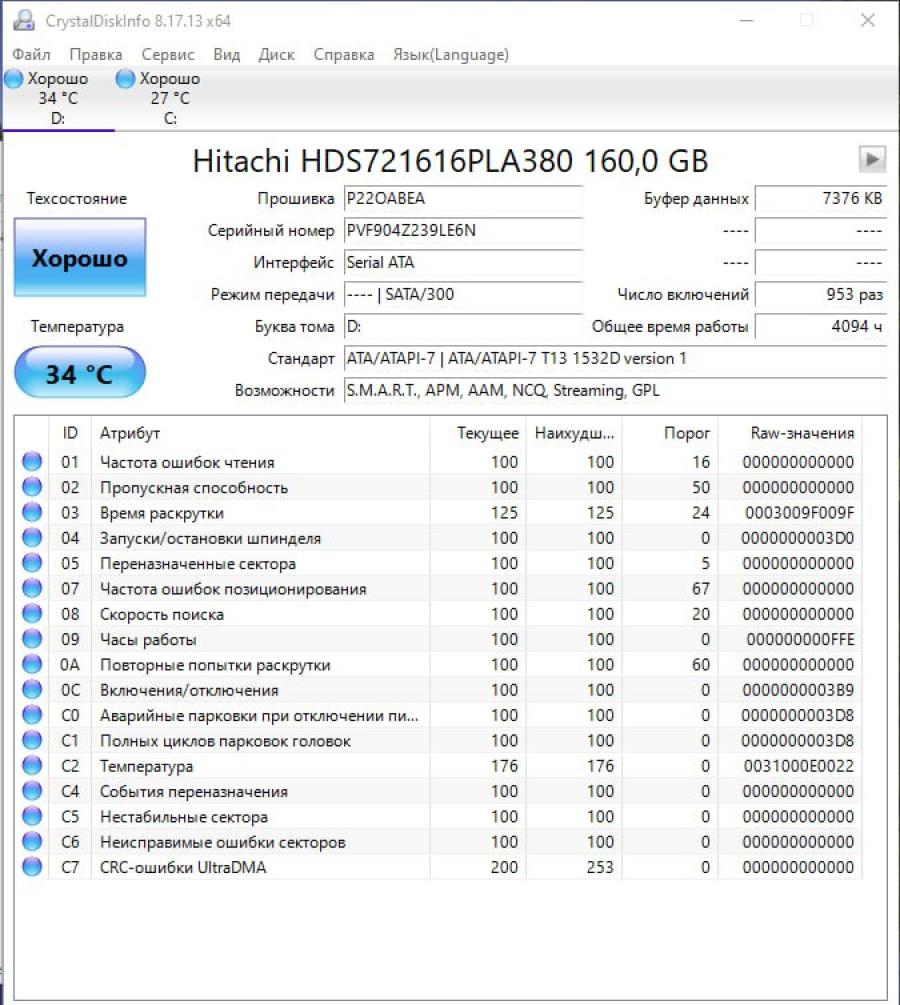Screen dimensions: 900x1005
Task: Click the blue status circle above drive D:
Action: (13, 78)
